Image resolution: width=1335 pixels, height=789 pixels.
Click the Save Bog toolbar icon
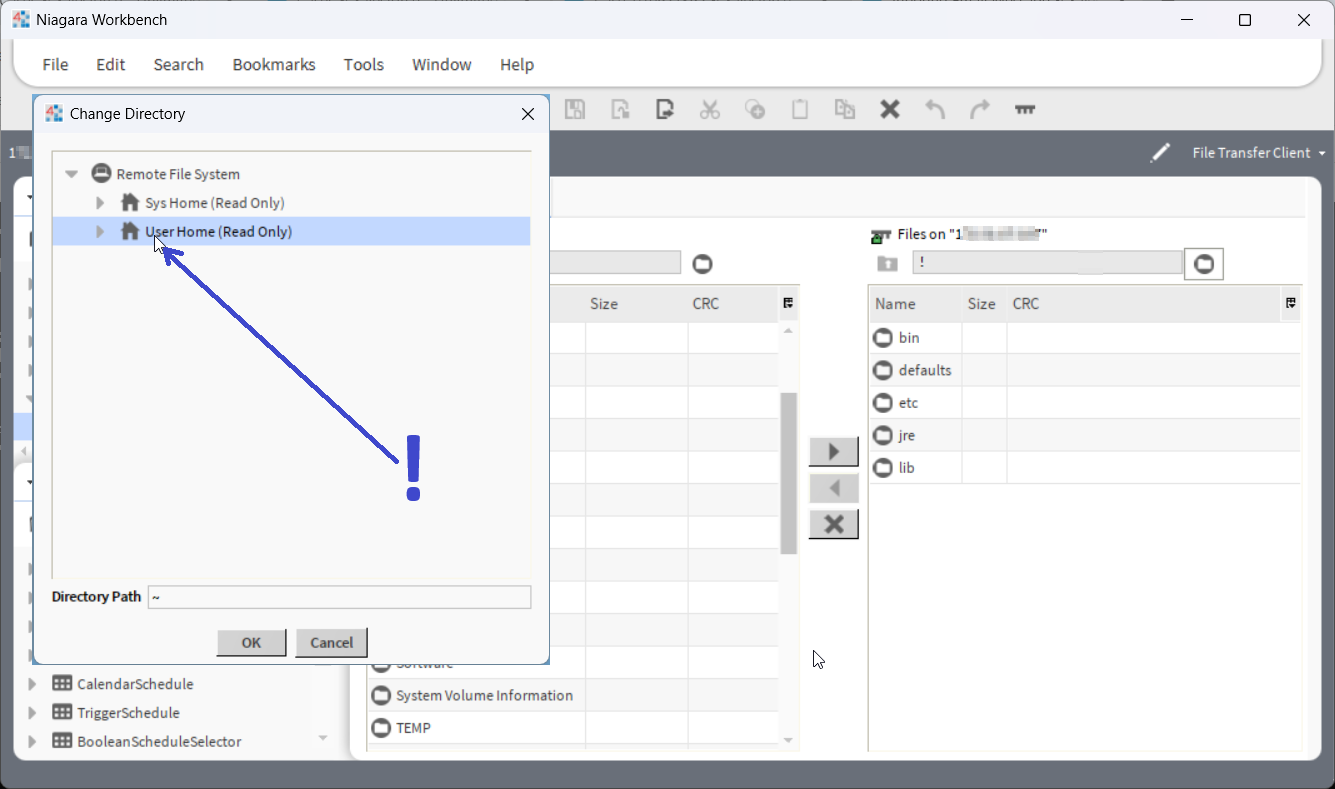coord(620,109)
